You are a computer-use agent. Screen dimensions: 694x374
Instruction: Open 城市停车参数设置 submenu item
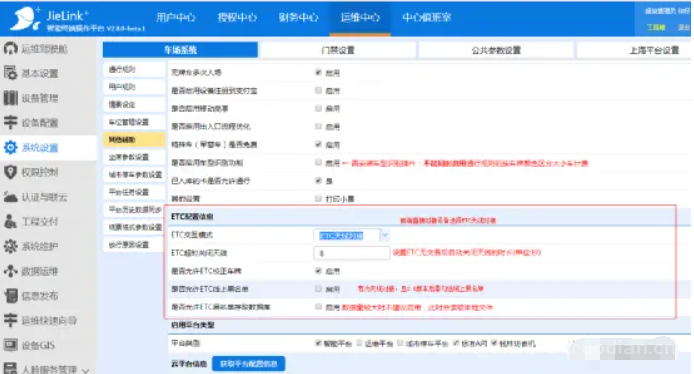point(134,174)
